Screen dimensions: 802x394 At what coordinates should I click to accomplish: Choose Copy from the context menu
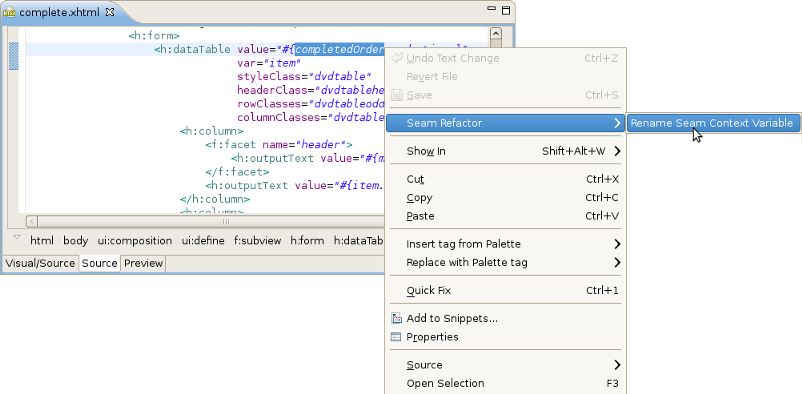pos(505,198)
